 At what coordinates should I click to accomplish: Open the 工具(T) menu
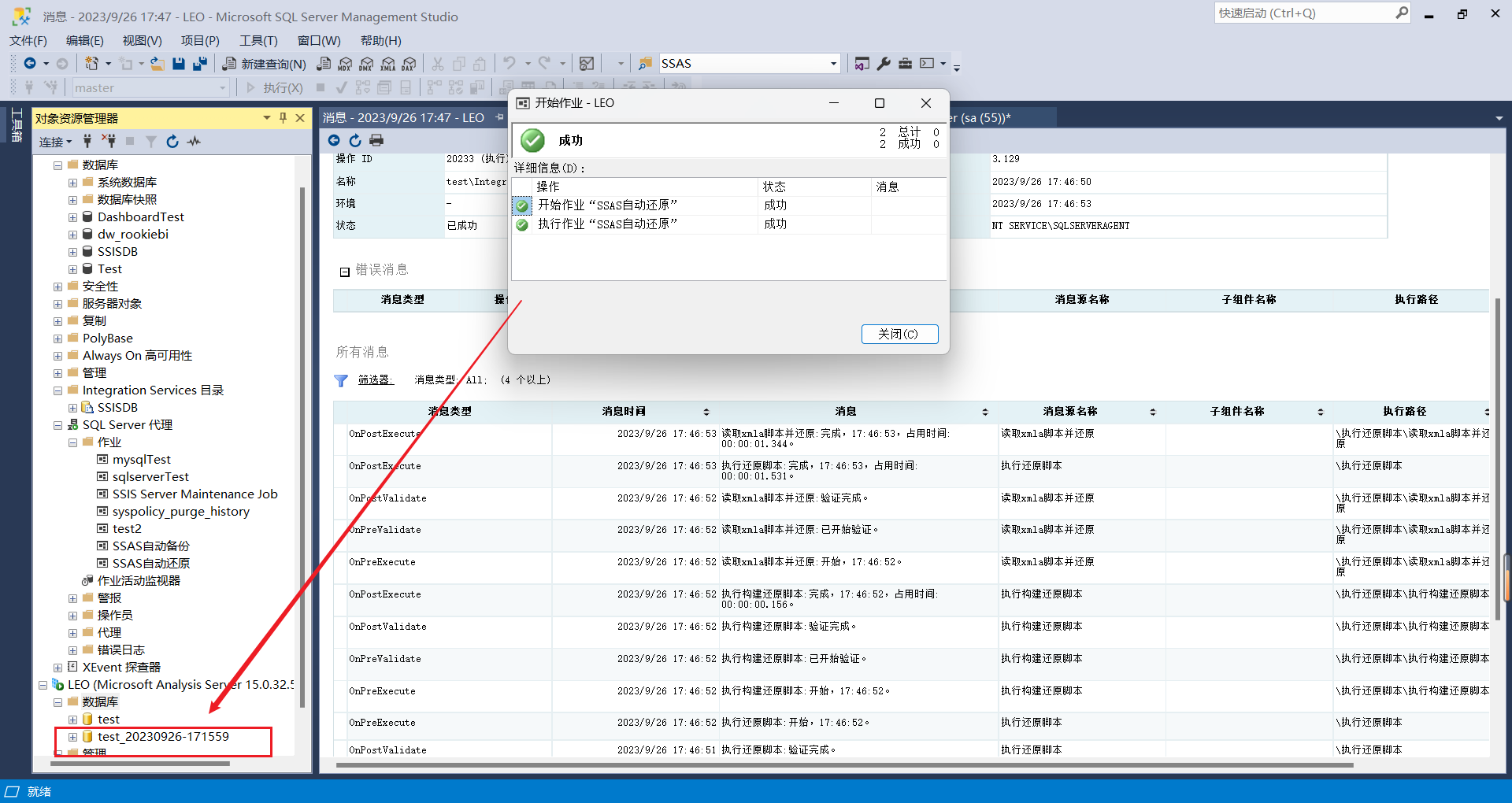[258, 41]
